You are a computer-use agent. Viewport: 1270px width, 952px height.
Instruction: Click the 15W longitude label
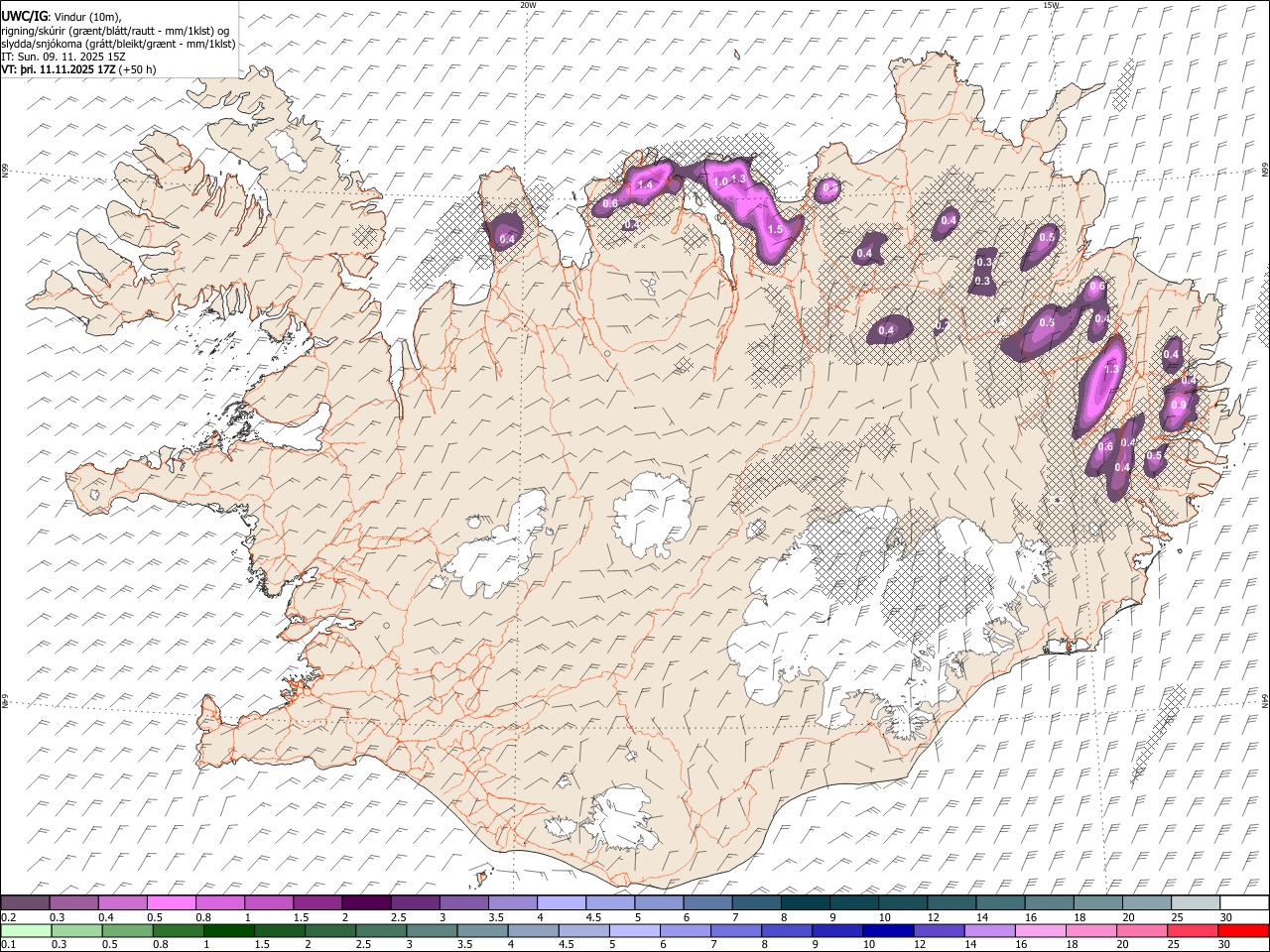click(x=1051, y=5)
